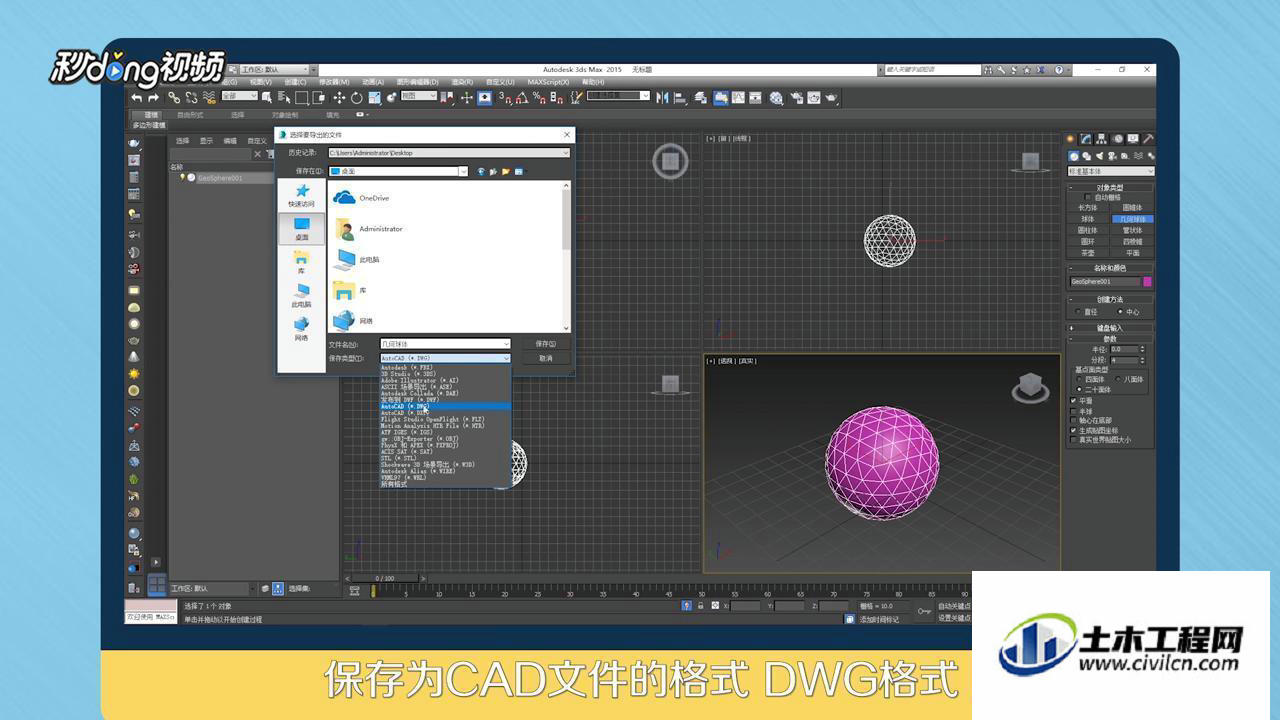Click the Sphere (球体) primitive button

click(1088, 218)
